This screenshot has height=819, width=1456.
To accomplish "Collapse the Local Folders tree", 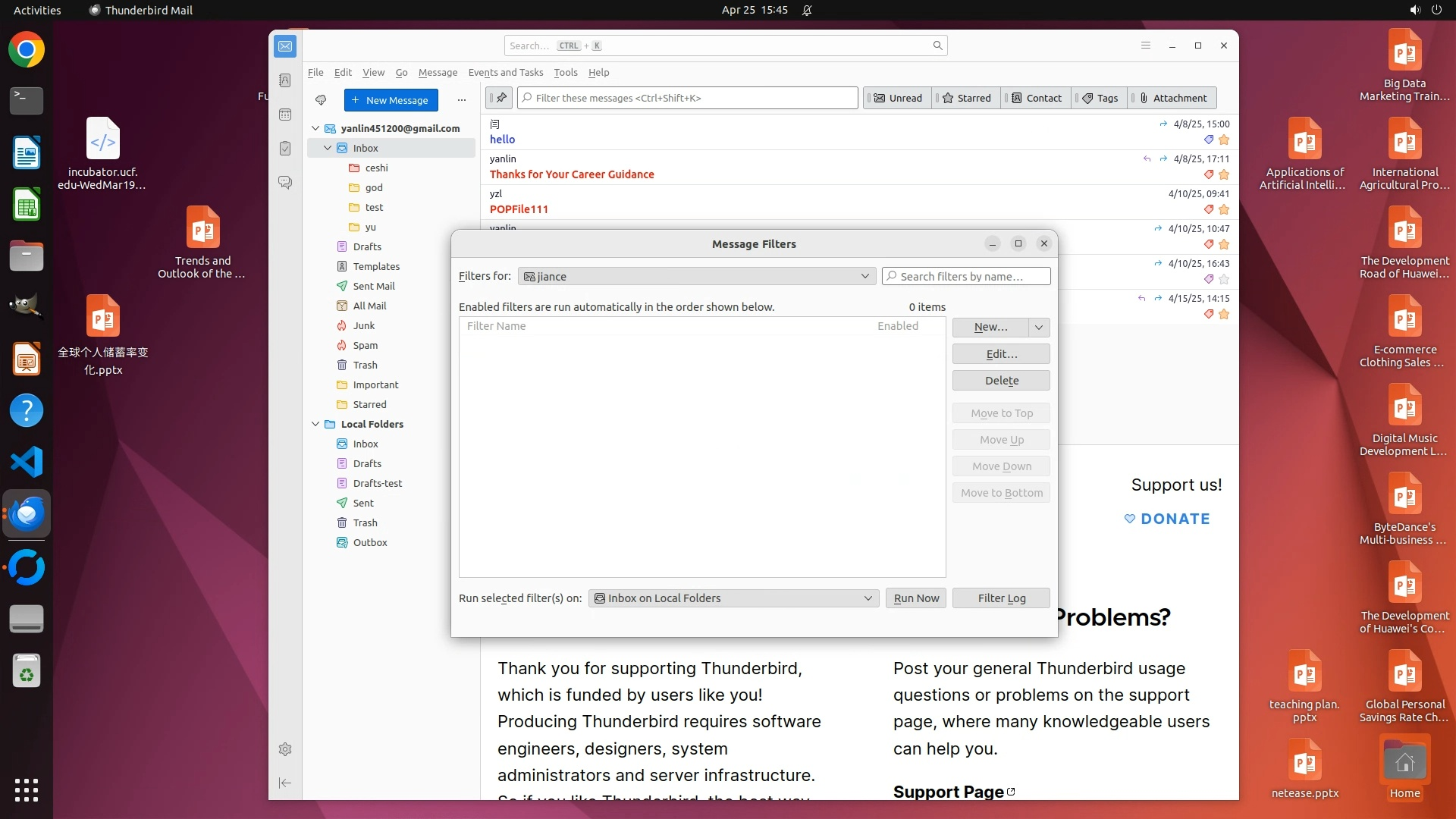I will point(315,424).
